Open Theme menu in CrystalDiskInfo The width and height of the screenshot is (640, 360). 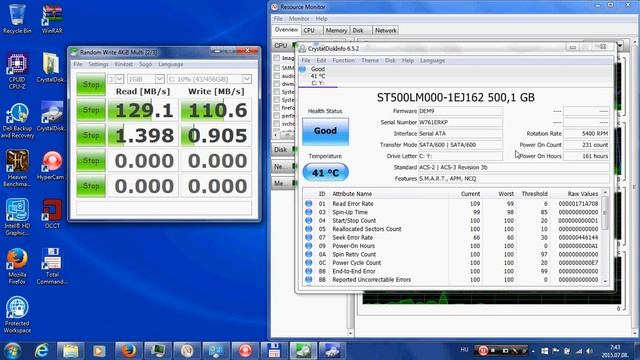pos(370,60)
